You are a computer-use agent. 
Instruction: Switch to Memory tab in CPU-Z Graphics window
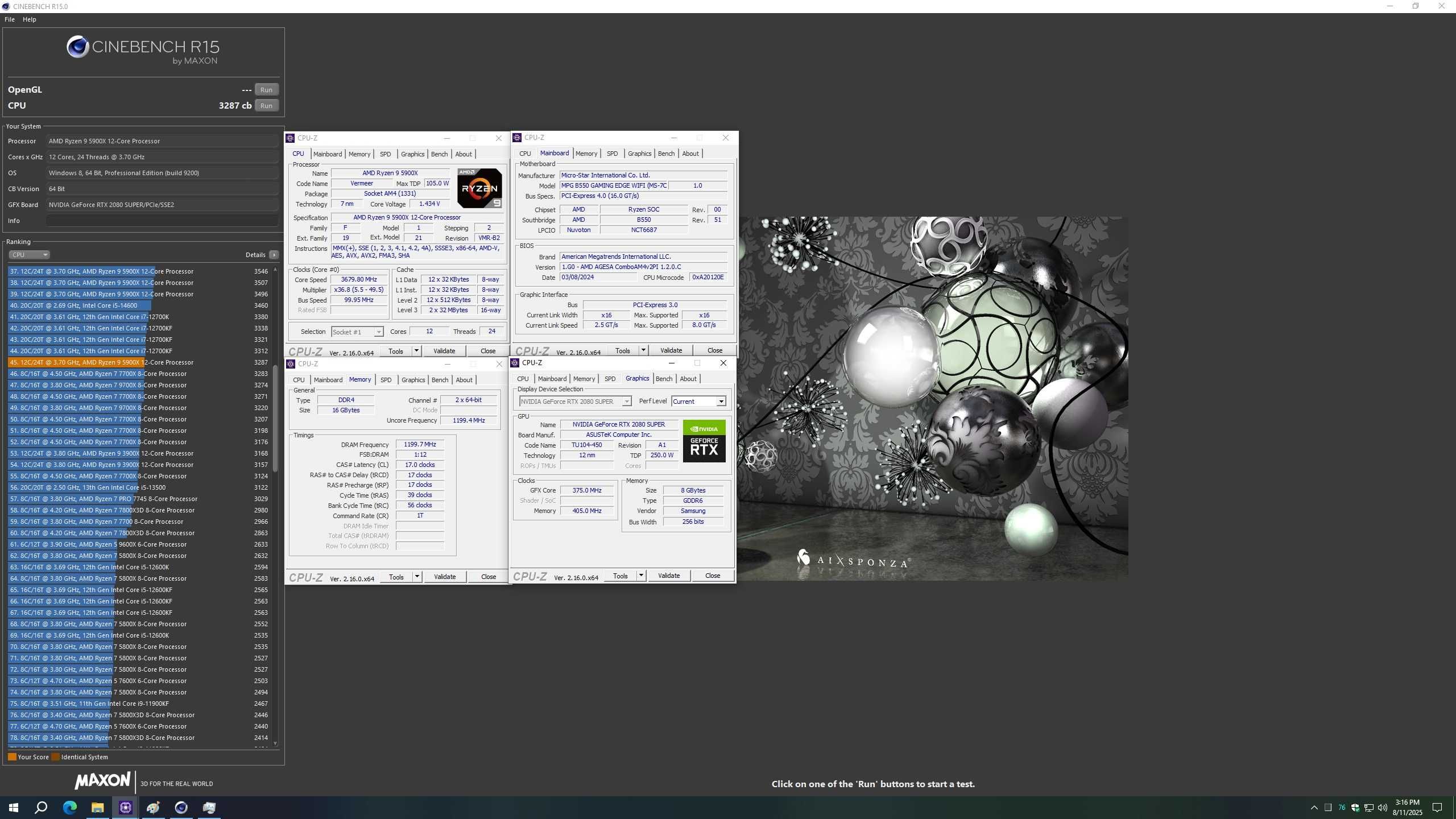point(584,379)
